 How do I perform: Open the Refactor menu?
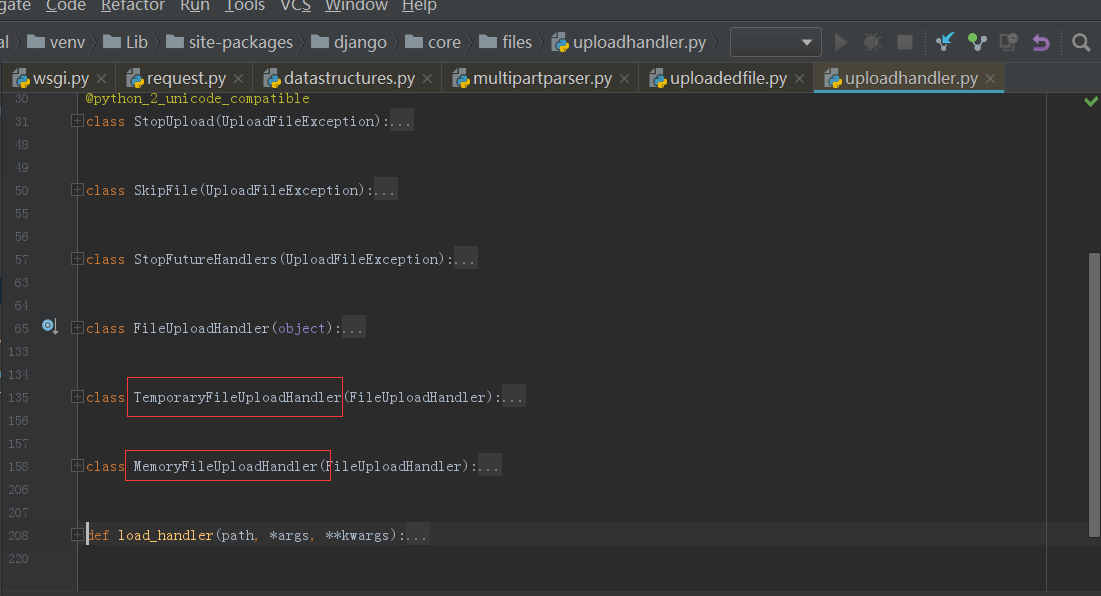[x=133, y=6]
